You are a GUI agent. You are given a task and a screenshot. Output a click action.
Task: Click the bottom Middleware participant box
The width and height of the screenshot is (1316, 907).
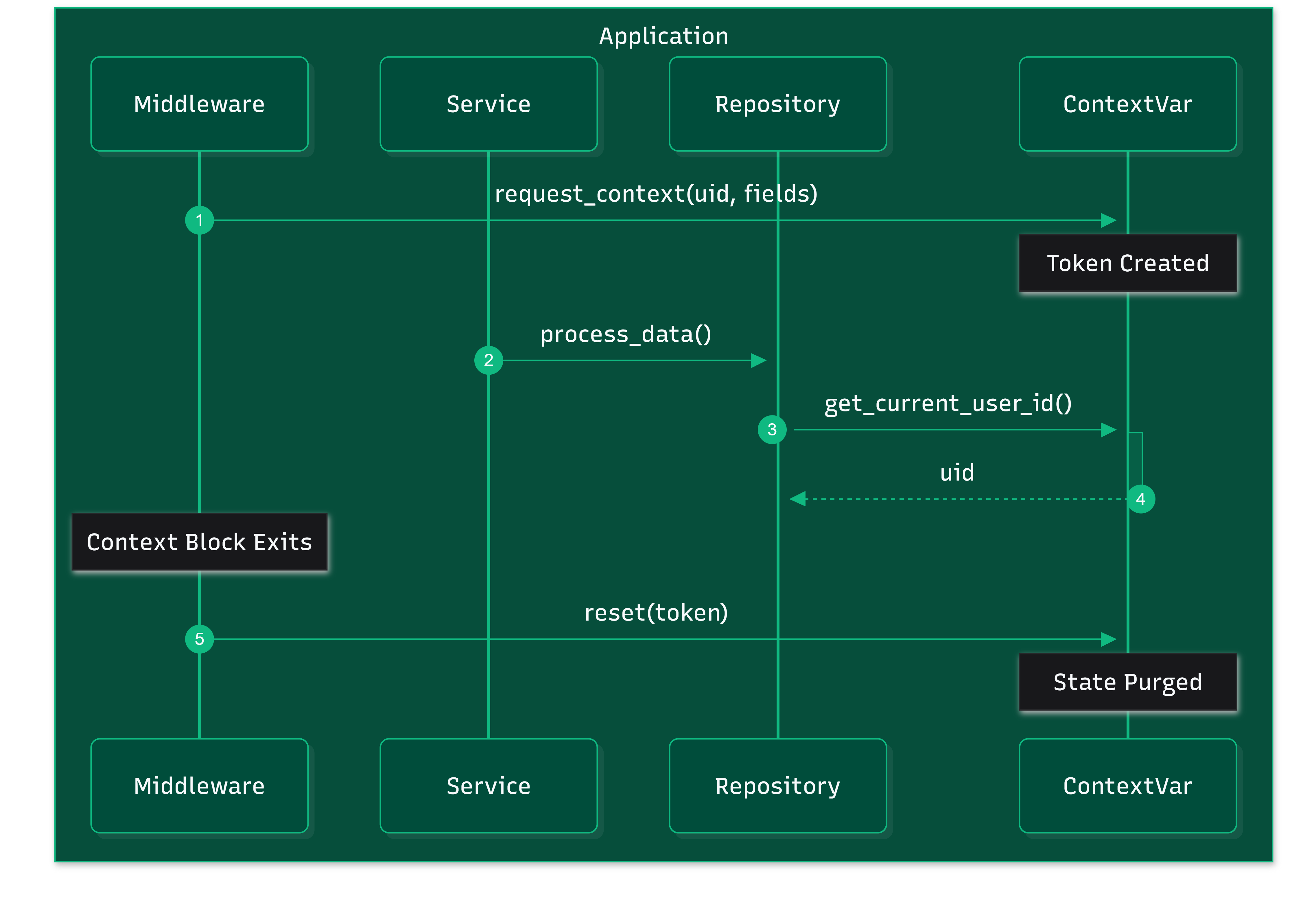pos(199,786)
